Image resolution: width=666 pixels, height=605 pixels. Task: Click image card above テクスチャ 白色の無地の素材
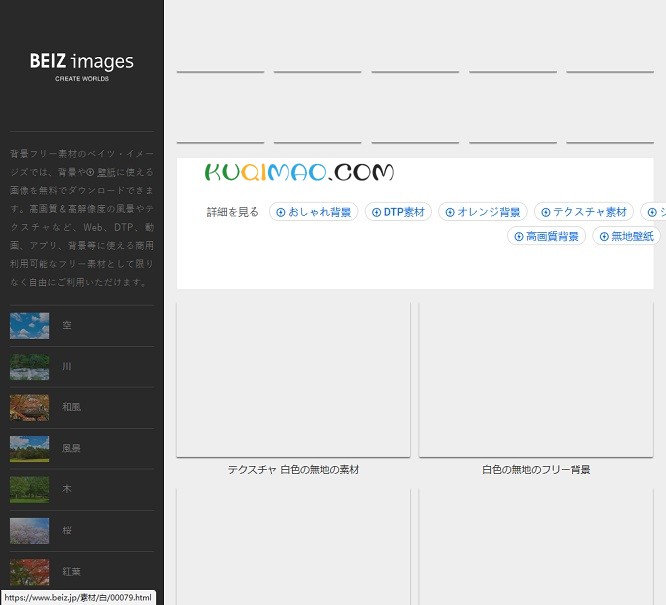pos(293,380)
